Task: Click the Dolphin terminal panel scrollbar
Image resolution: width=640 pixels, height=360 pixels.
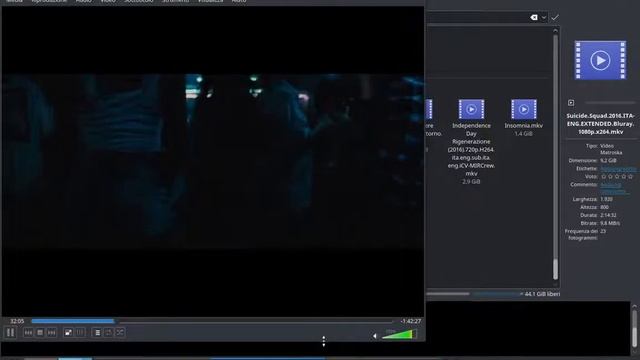Action: coord(634,329)
